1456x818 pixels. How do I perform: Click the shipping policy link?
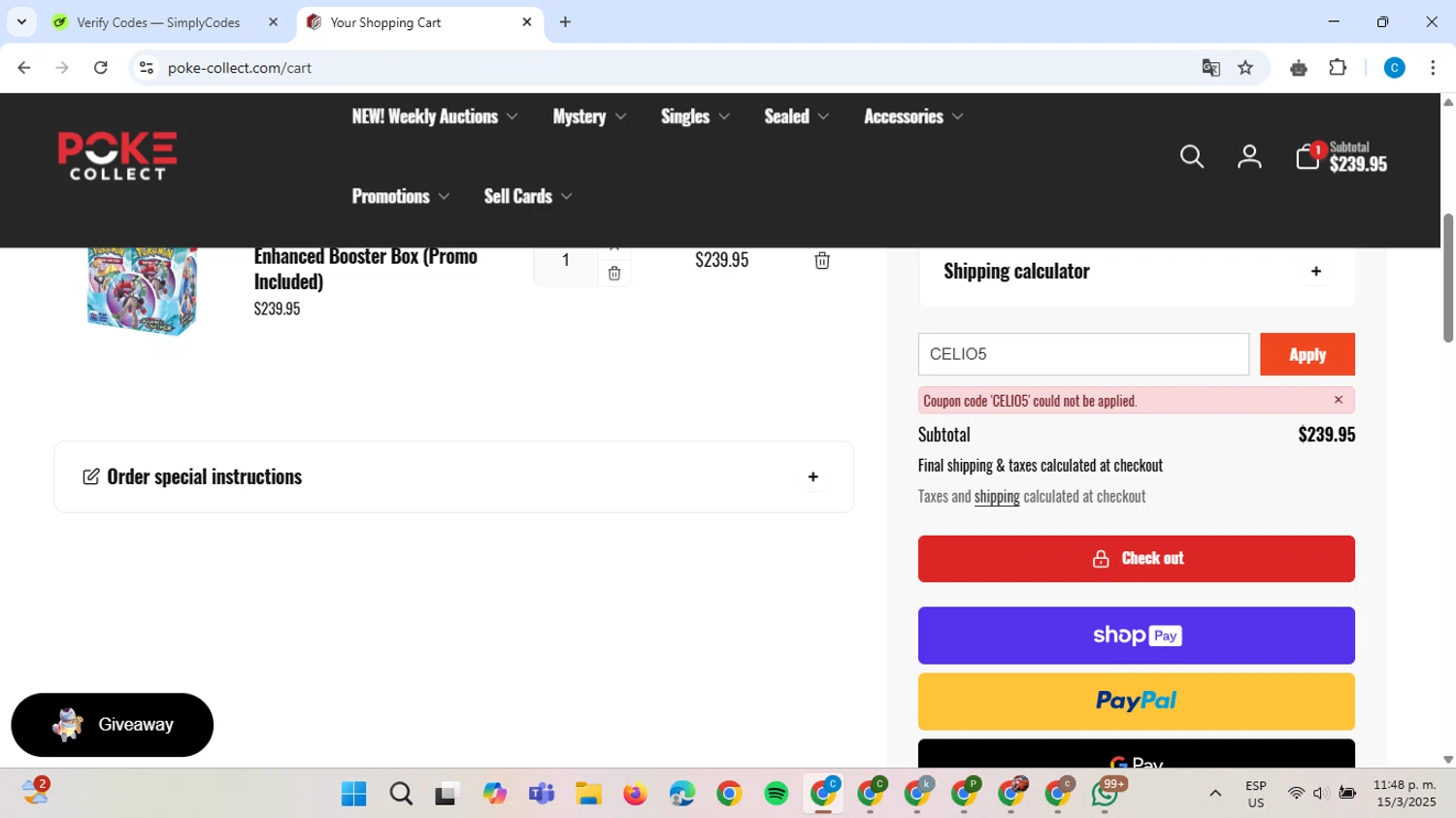pyautogui.click(x=997, y=497)
